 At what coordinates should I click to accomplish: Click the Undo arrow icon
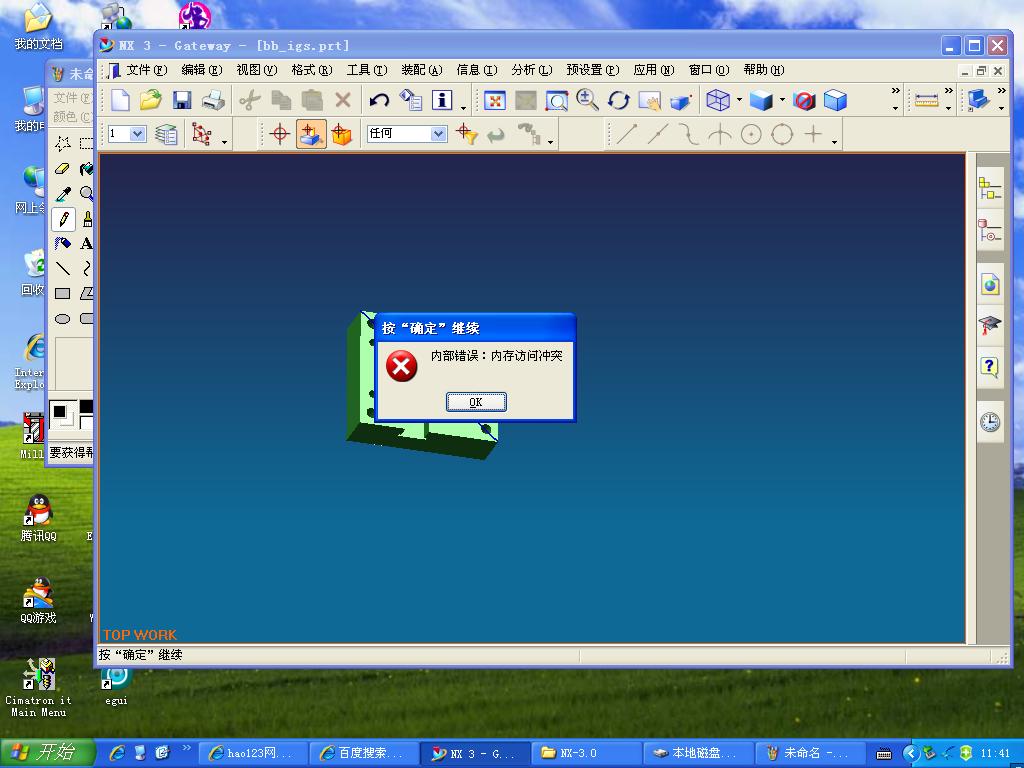[x=379, y=100]
